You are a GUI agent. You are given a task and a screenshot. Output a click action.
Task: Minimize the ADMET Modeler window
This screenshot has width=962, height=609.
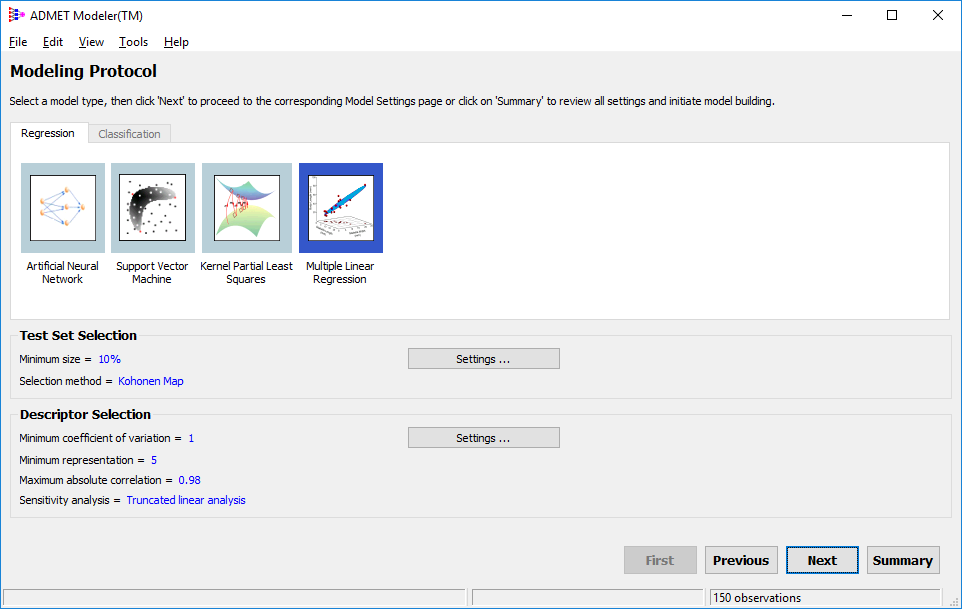[847, 15]
